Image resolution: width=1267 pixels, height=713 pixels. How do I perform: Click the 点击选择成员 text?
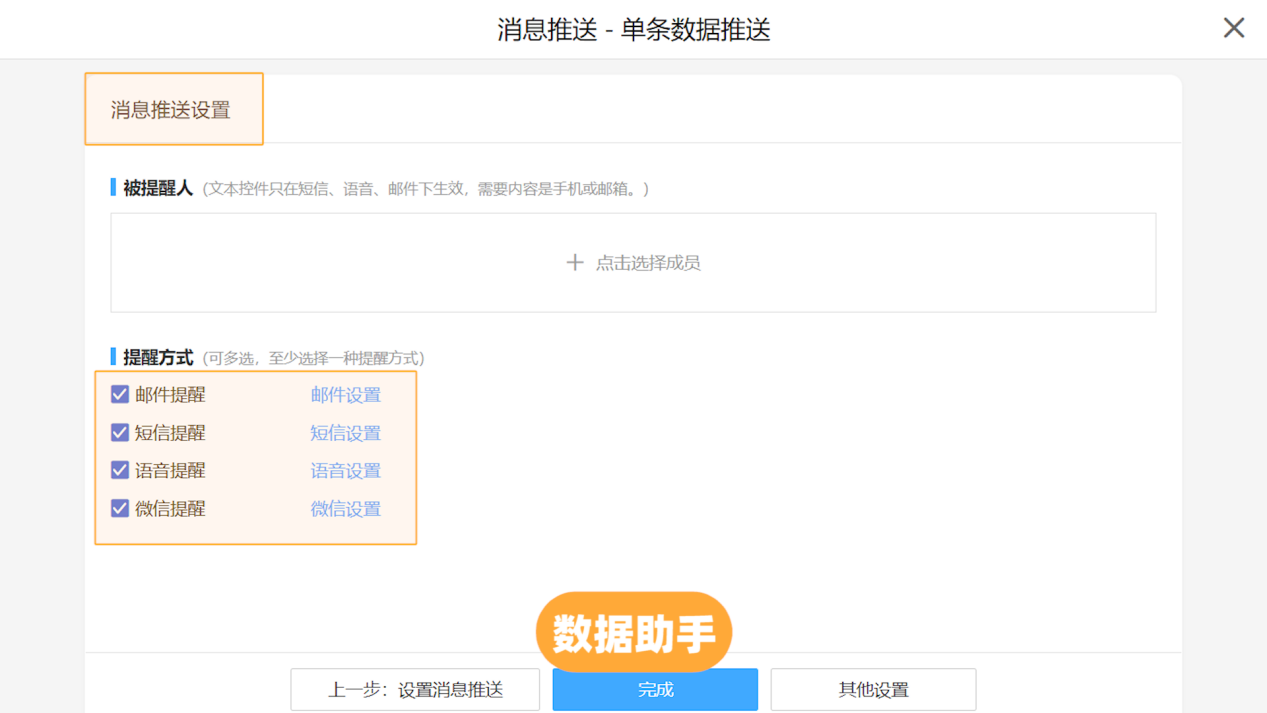click(647, 263)
